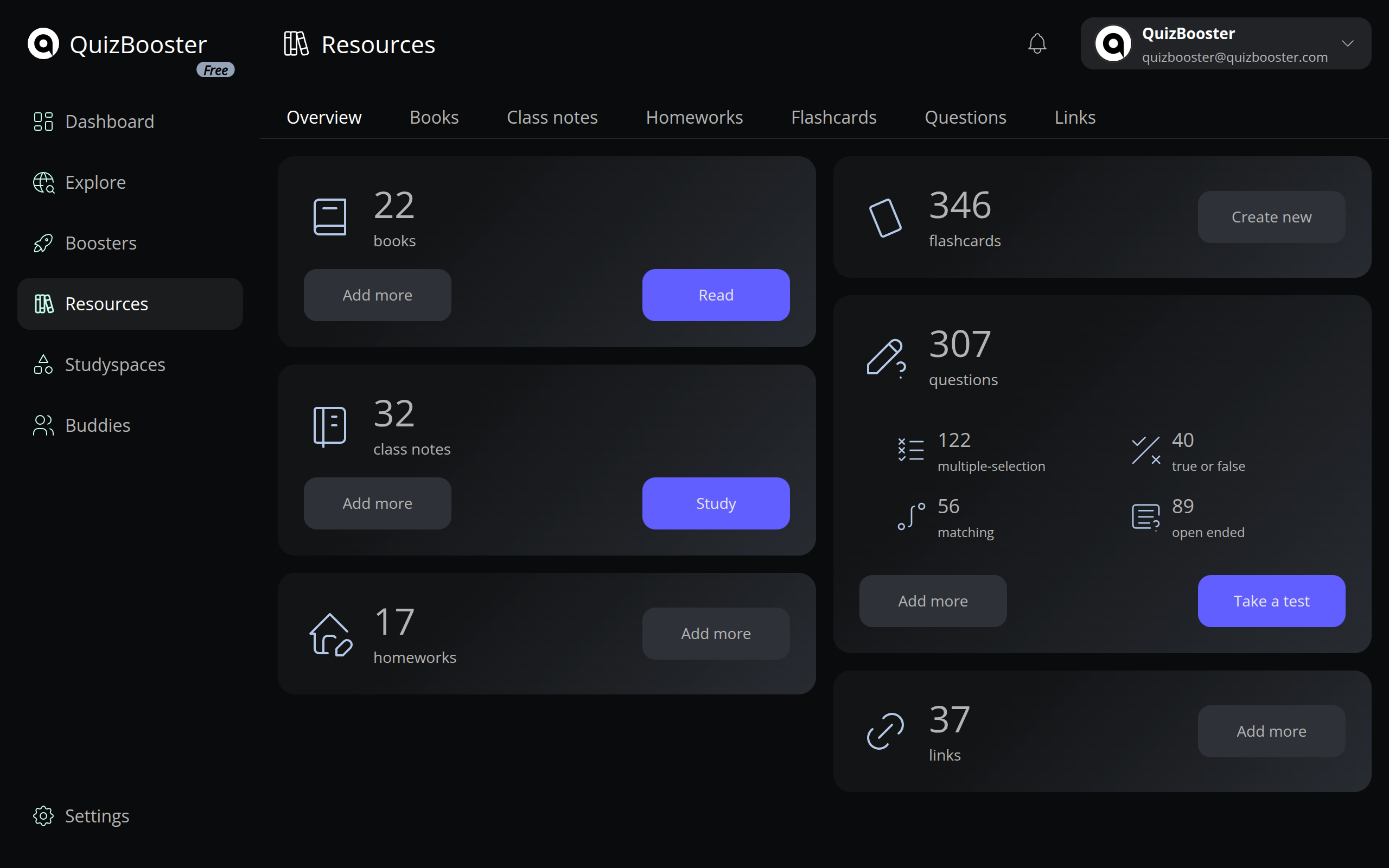Click the Free plan badge
Screen dimensions: 1389x868
[216, 70]
